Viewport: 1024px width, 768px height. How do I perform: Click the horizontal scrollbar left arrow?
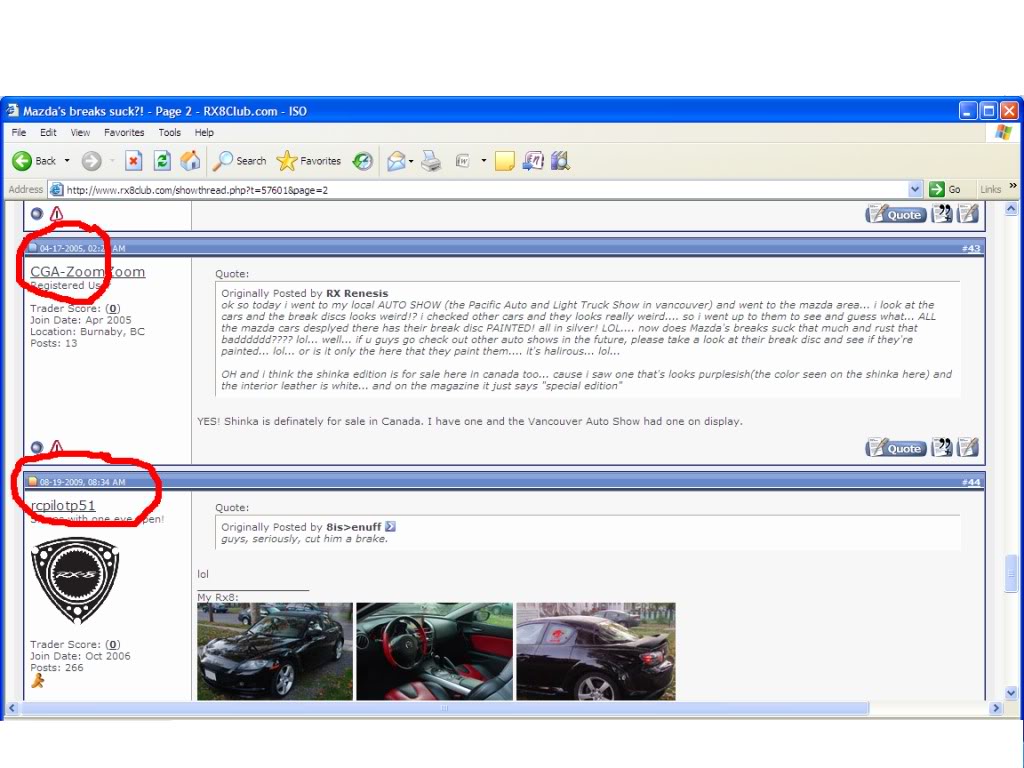click(x=12, y=708)
